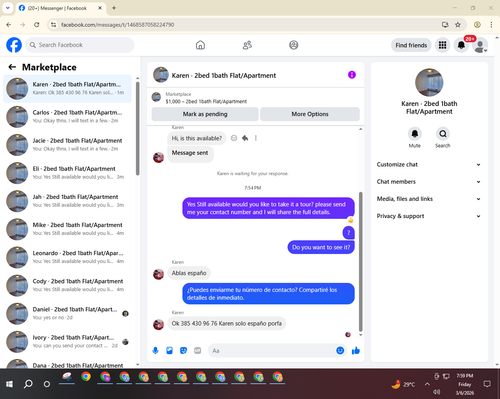
Task: Open Karen conversation header title
Action: (224, 76)
